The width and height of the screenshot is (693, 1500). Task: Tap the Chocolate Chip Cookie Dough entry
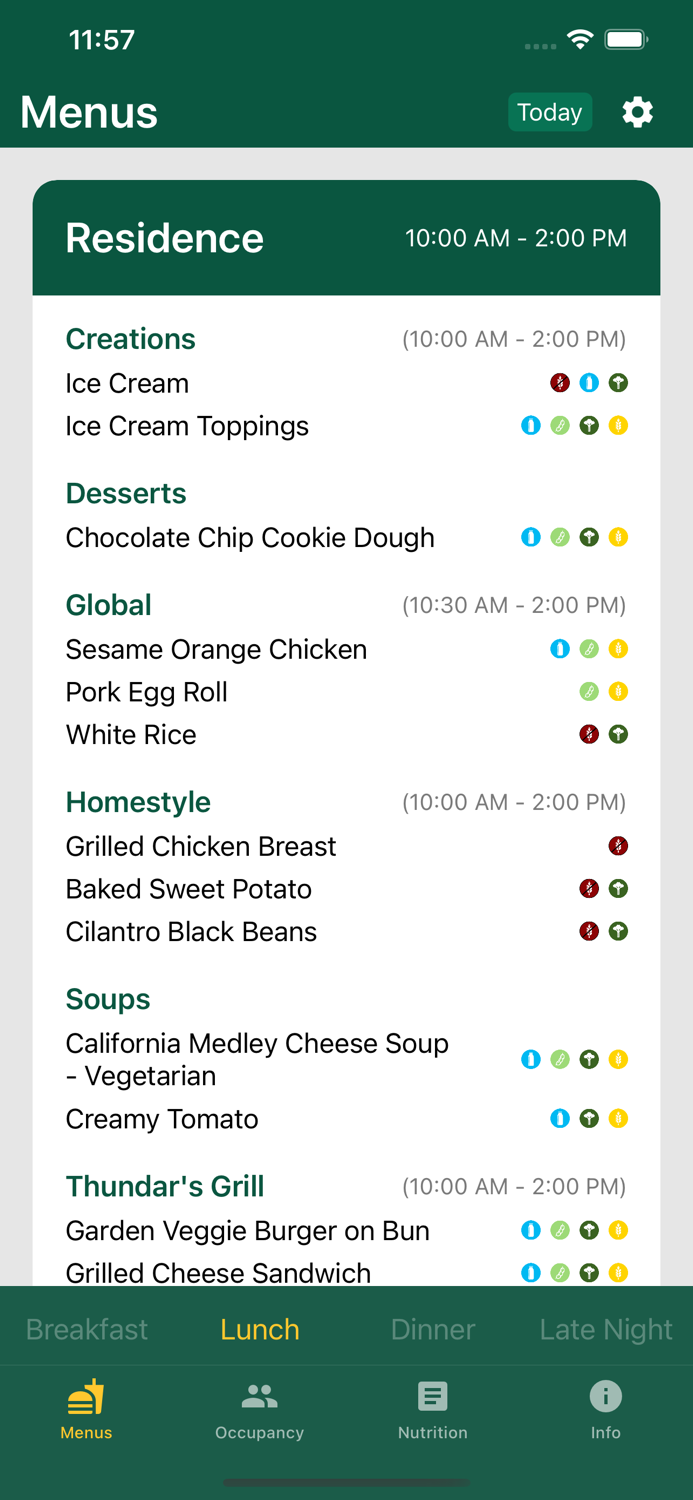[250, 537]
